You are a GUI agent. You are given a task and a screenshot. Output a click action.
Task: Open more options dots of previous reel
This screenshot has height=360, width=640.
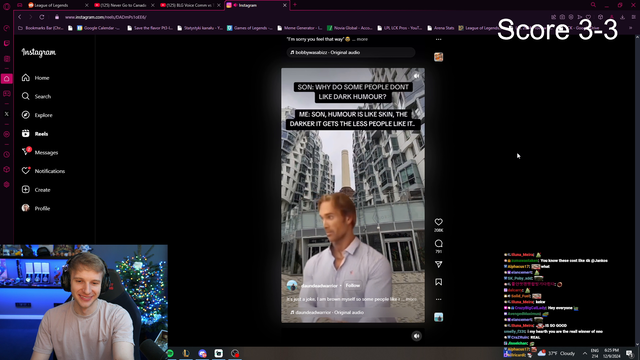[438, 40]
